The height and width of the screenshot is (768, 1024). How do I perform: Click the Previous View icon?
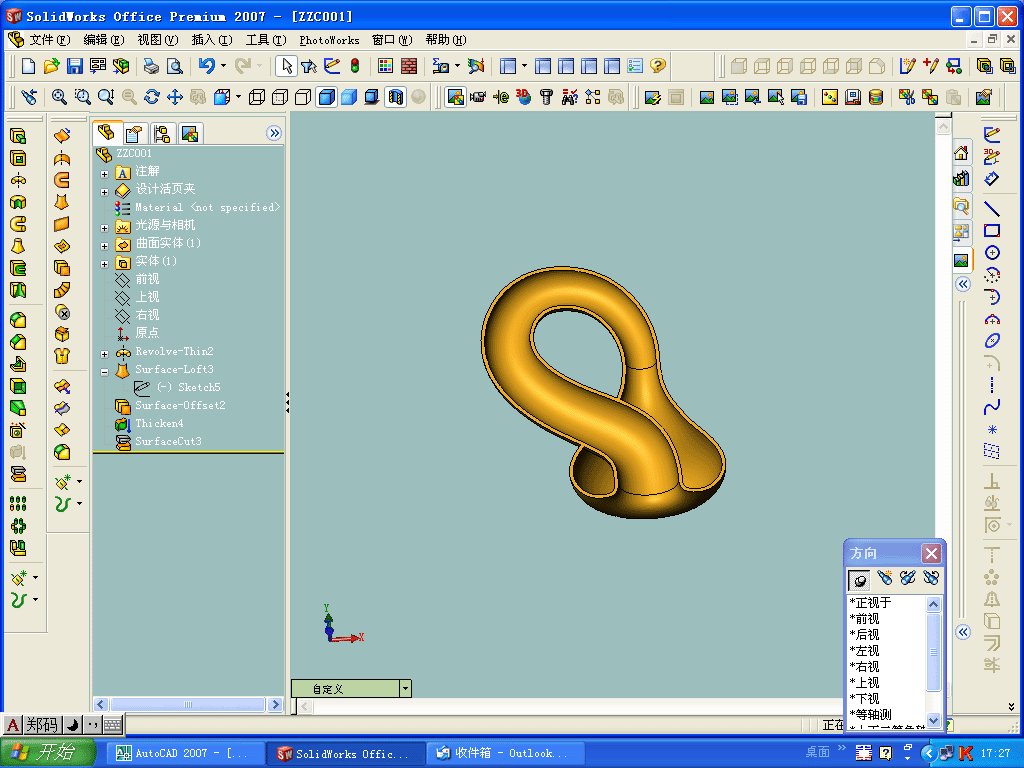point(29,97)
